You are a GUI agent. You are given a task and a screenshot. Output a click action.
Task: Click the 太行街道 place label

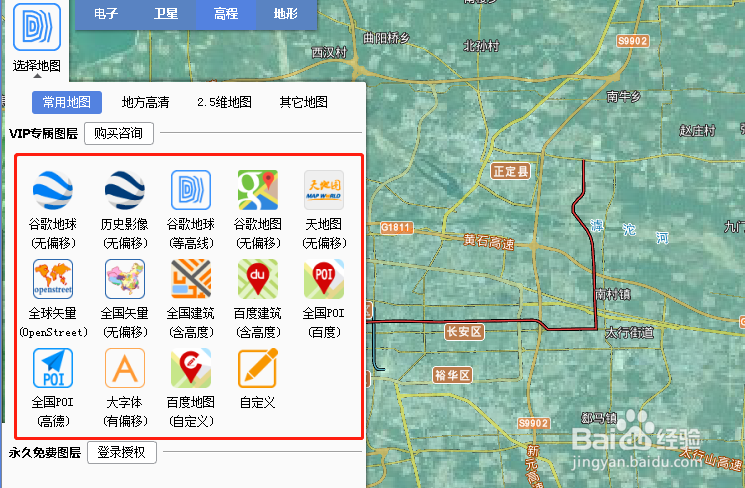pyautogui.click(x=630, y=333)
